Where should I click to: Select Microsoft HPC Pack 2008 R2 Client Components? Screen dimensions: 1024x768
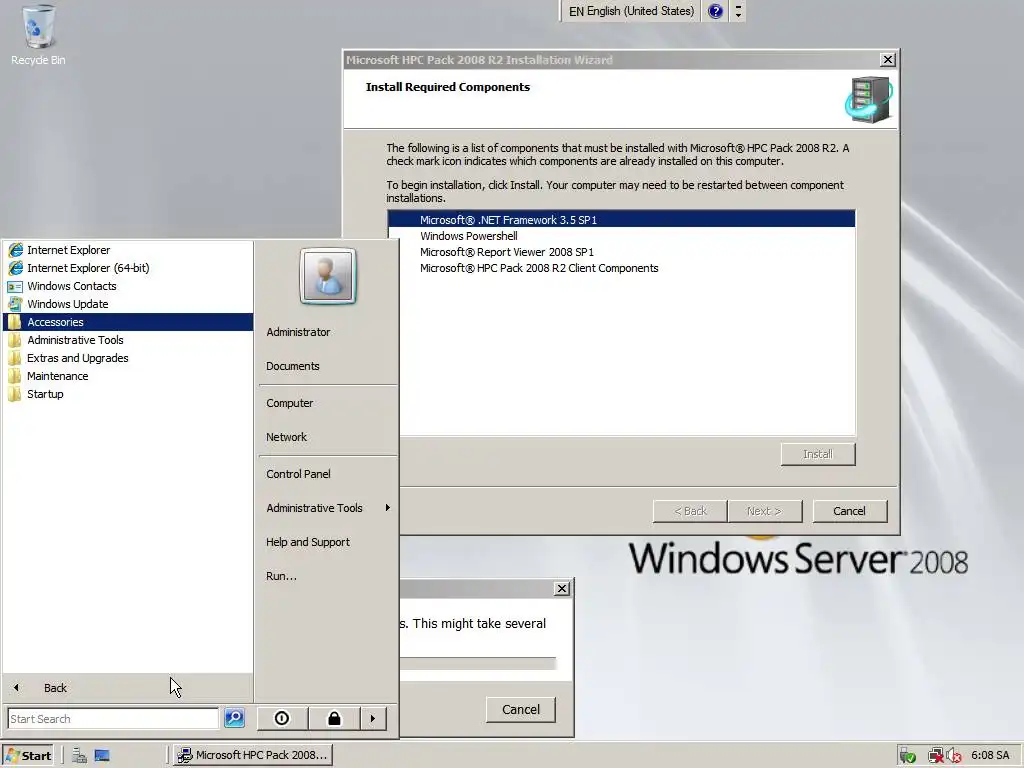tap(621, 268)
